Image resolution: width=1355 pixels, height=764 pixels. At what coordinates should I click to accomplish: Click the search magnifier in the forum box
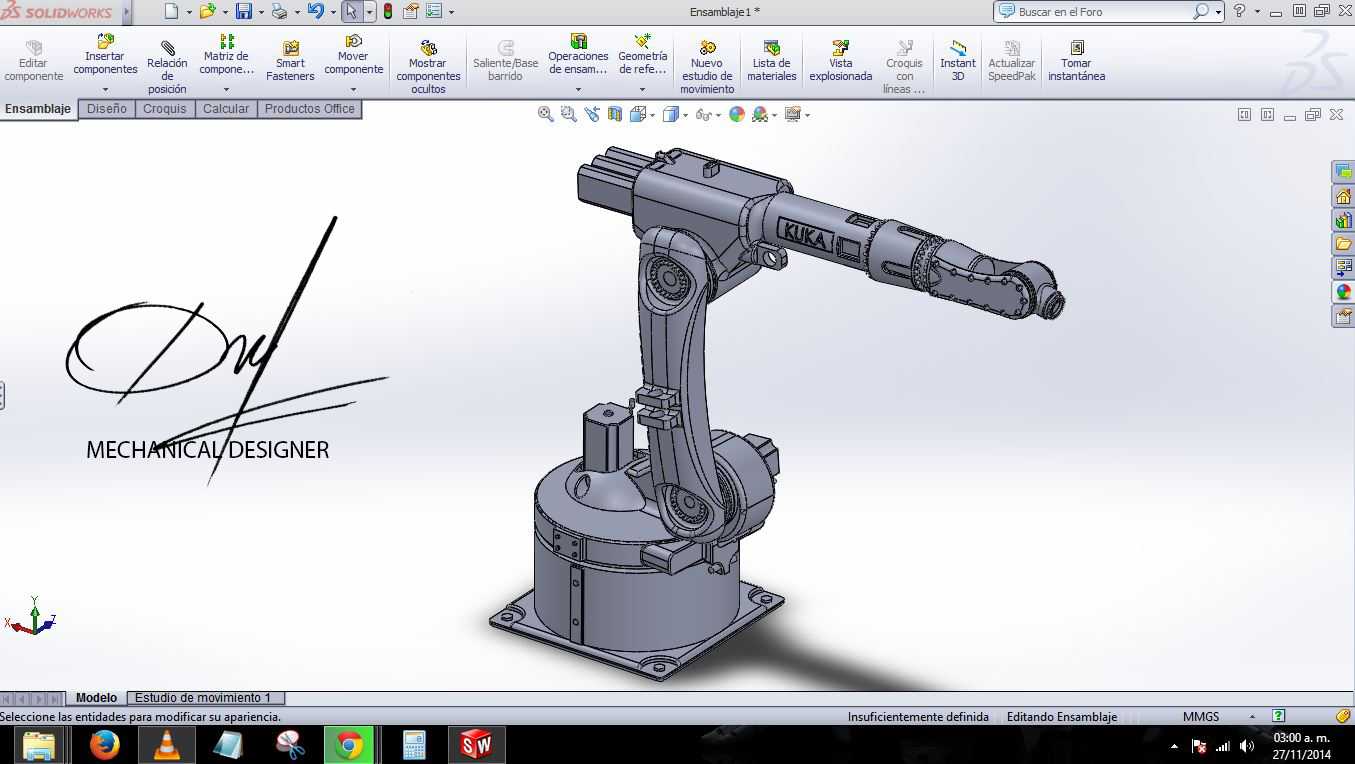(x=1201, y=12)
